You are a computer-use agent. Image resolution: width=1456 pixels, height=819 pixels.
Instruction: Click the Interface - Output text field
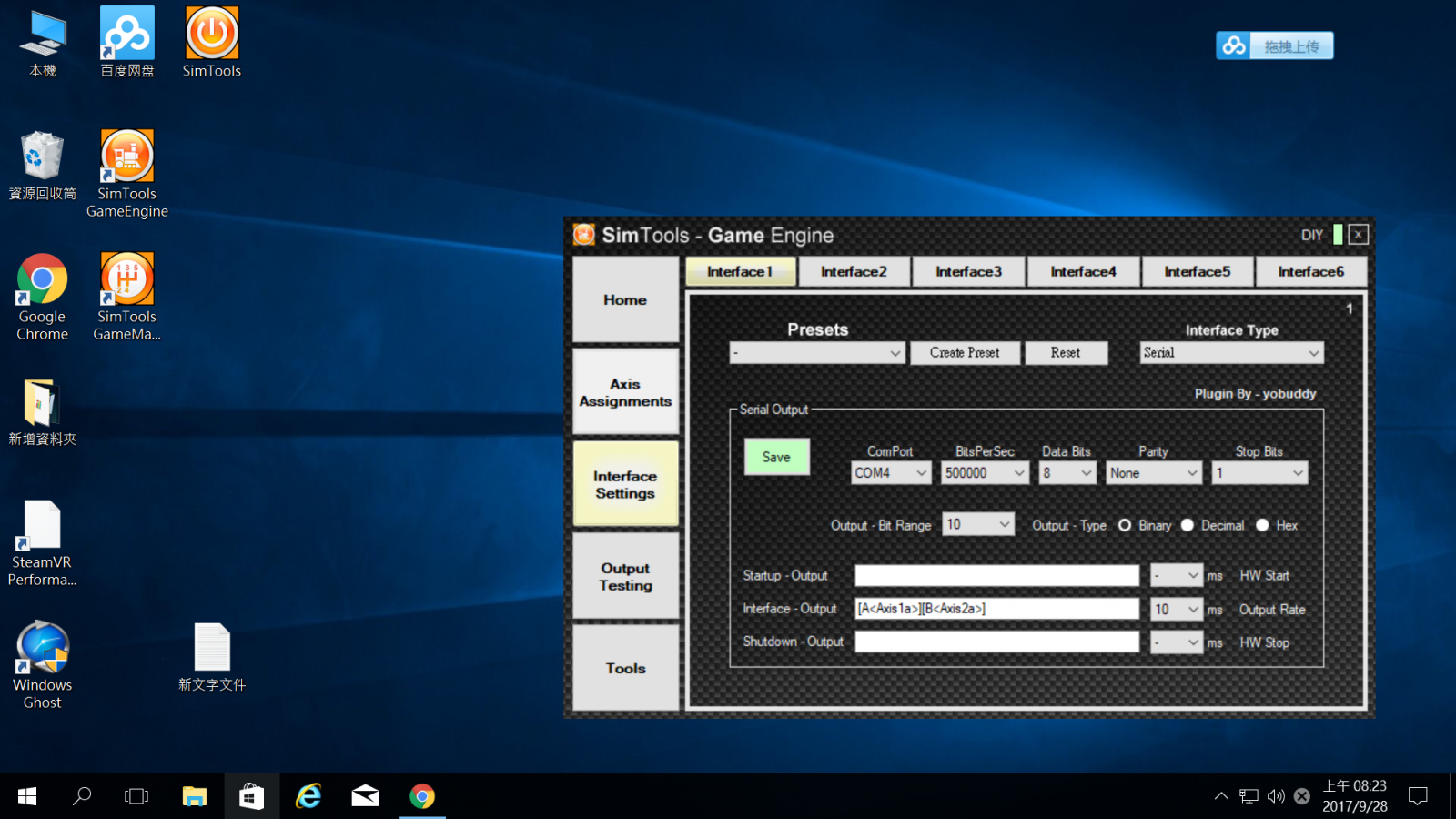[x=997, y=609]
